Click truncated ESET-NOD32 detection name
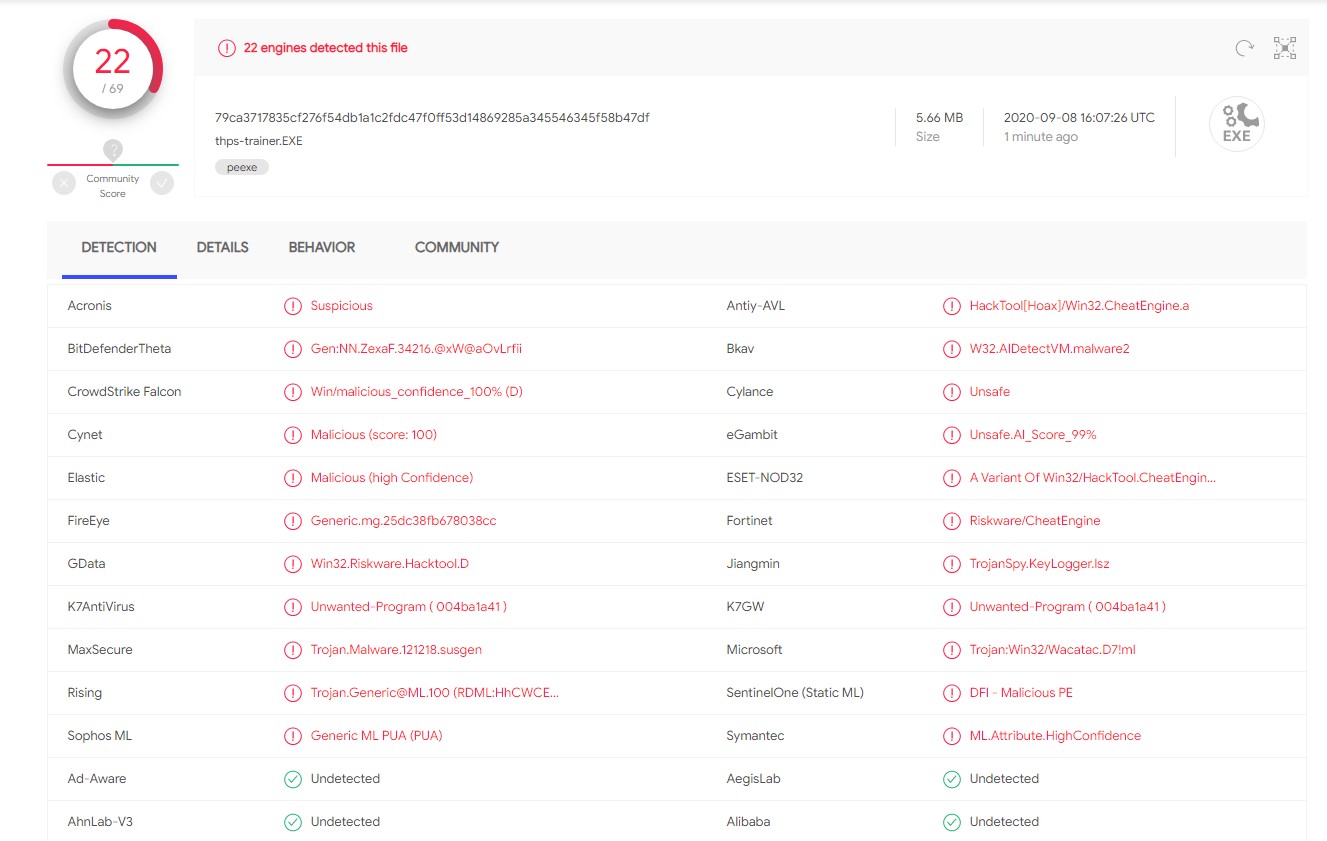 (1092, 478)
